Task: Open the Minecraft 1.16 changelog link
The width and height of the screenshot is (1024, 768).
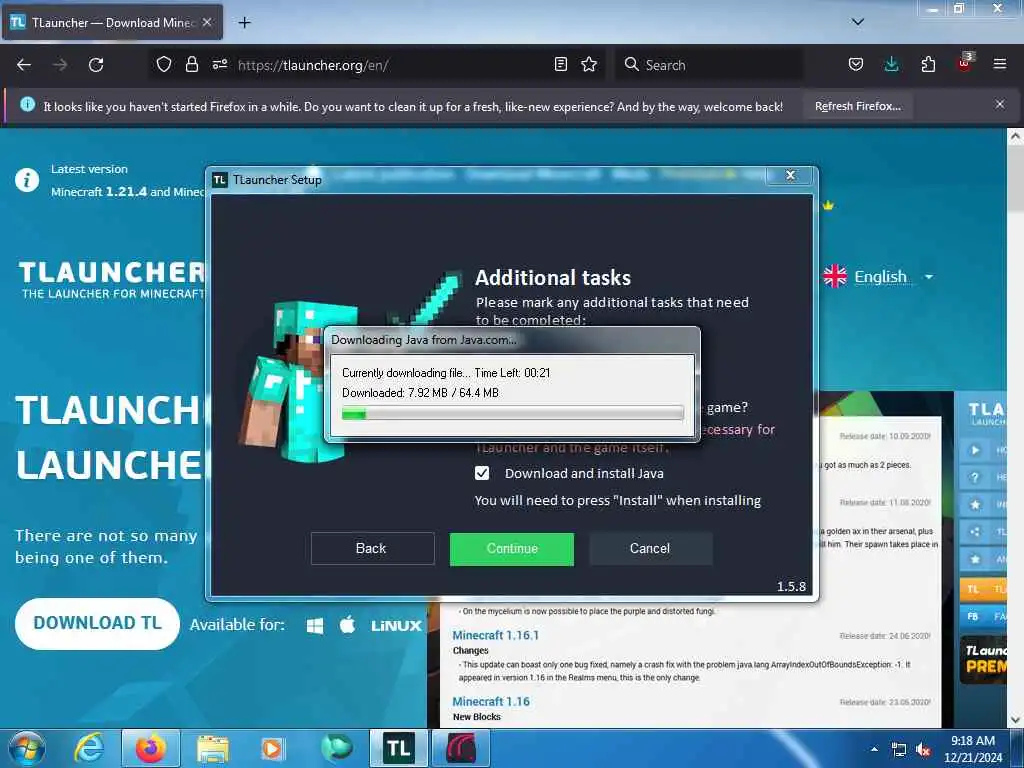Action: [491, 701]
